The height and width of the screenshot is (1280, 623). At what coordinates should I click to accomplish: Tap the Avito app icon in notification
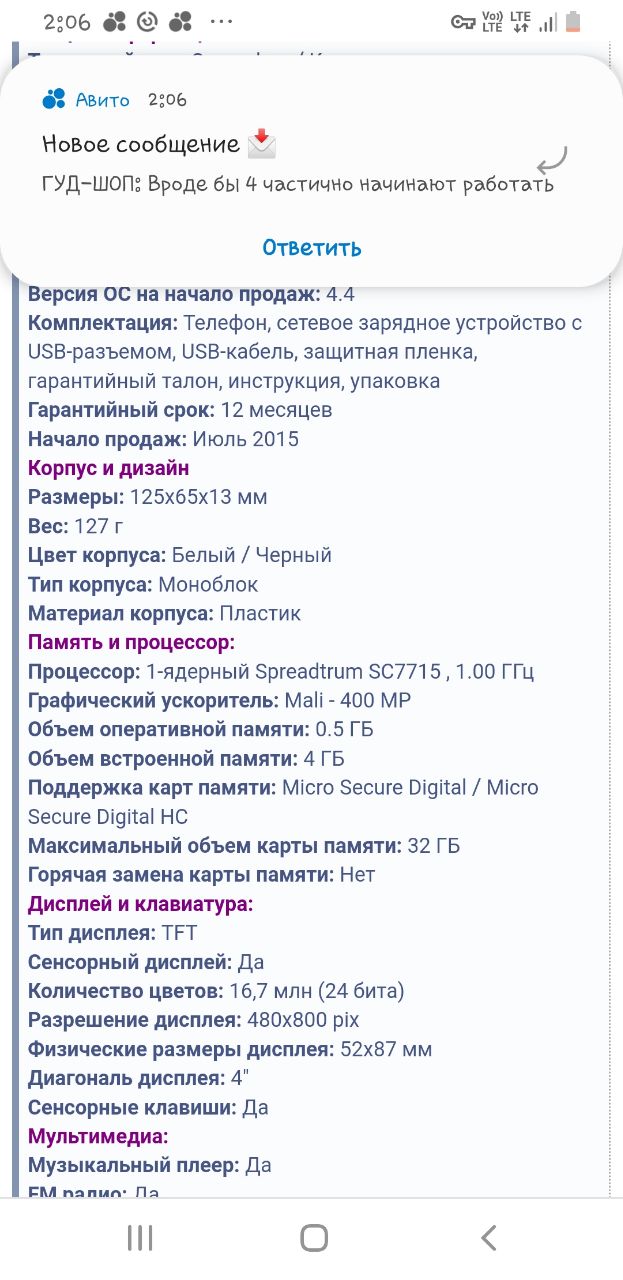pos(54,99)
